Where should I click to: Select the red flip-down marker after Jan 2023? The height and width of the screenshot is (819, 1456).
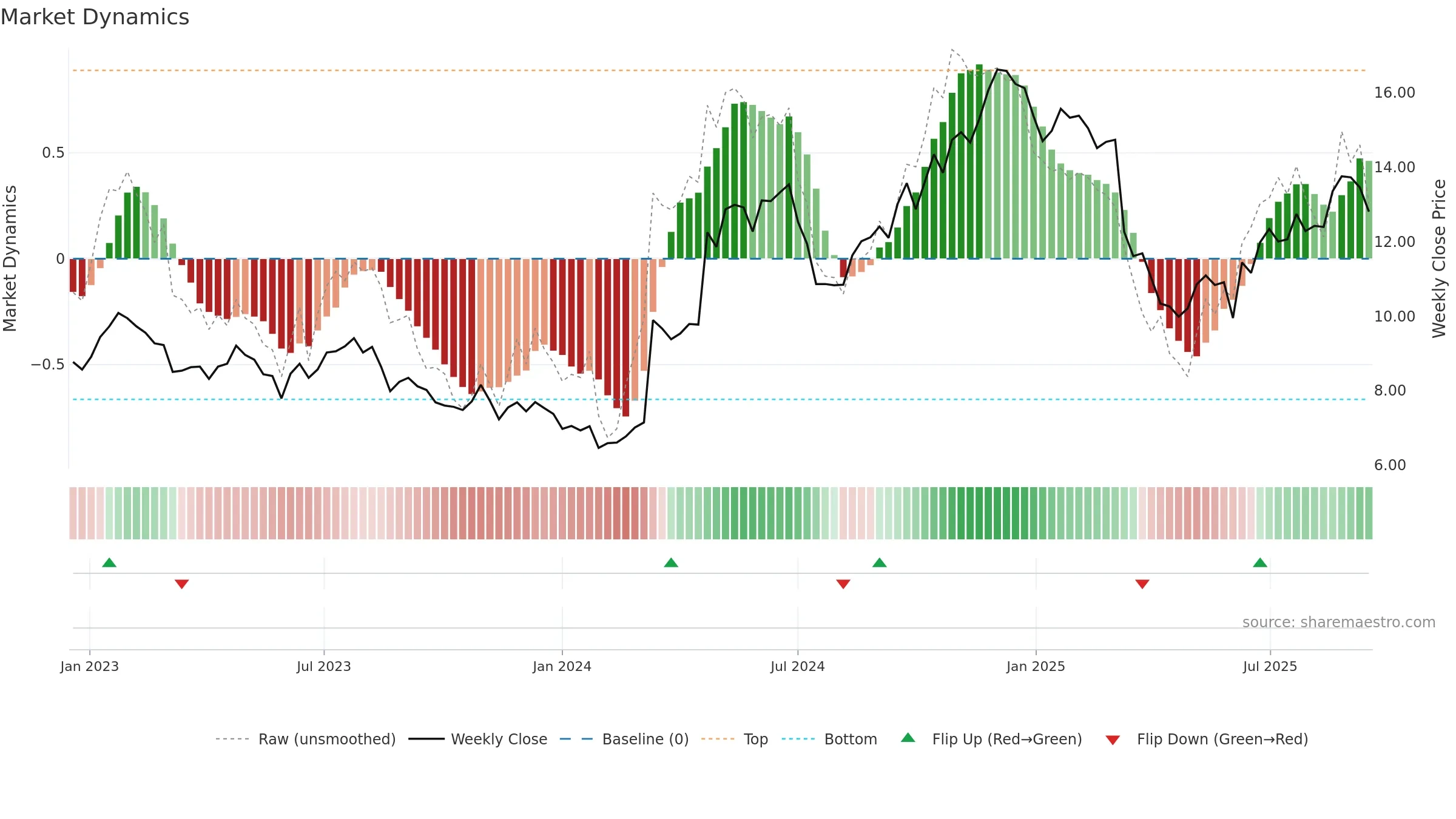(x=182, y=584)
